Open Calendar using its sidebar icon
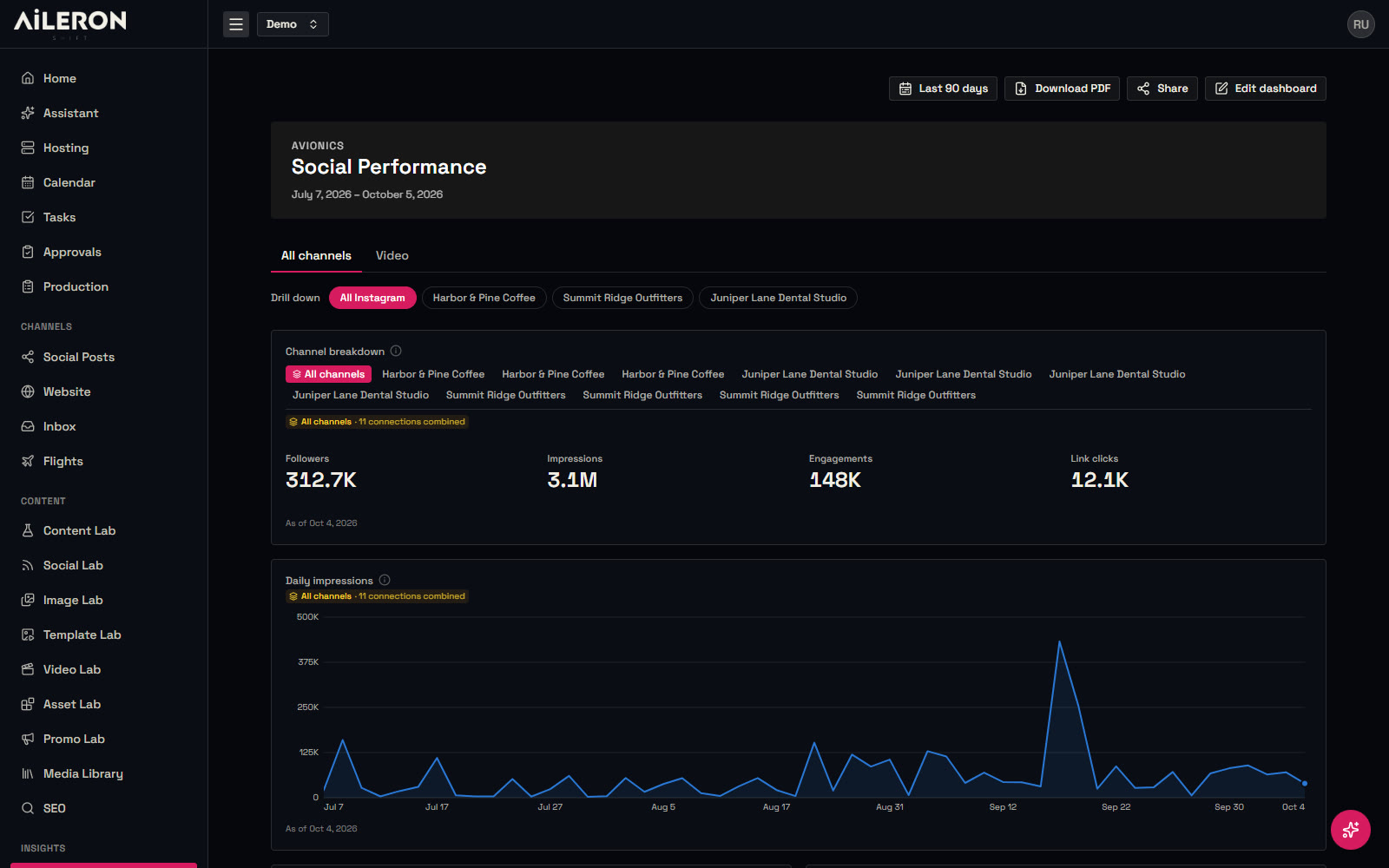Image resolution: width=1389 pixels, height=868 pixels. click(28, 182)
